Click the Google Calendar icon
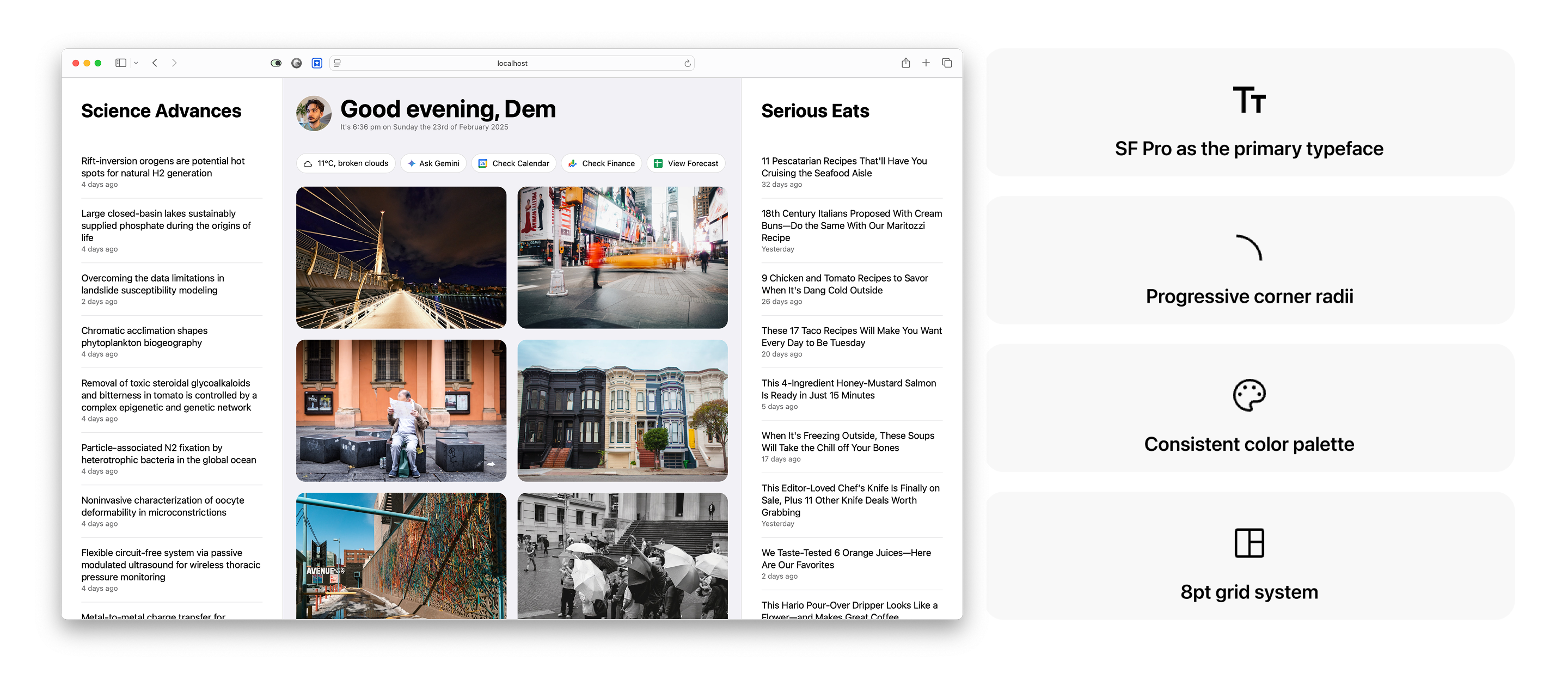Screen dimensions: 1568x686 point(483,163)
